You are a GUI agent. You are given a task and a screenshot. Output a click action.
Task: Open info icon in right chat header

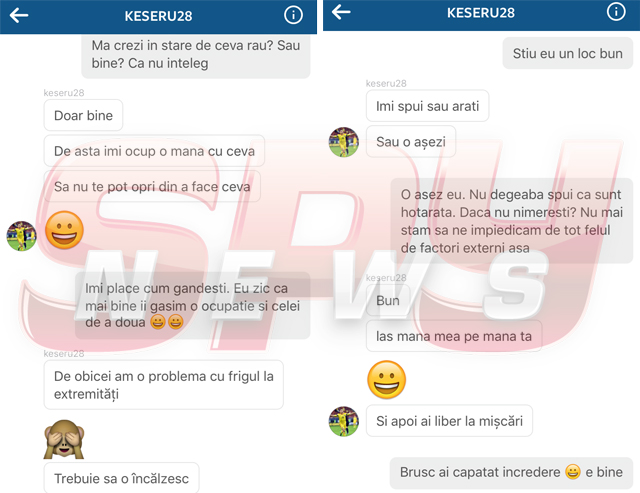click(616, 12)
